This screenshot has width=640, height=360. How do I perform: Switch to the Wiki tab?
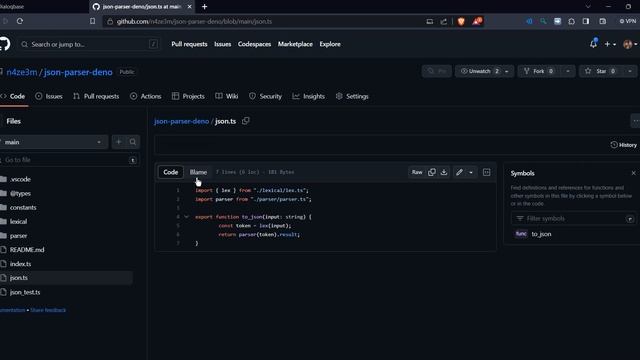point(227,96)
